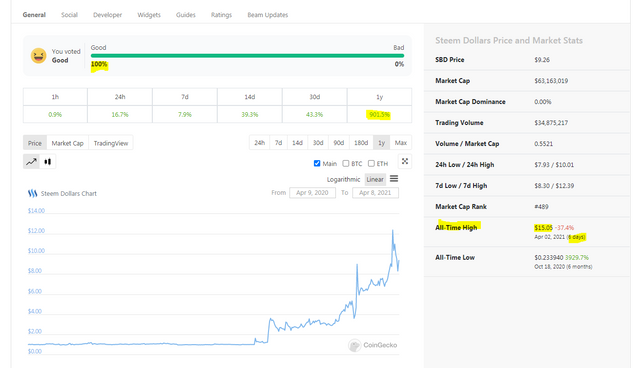Click the 1h change value 0.9%
The image size is (640, 368).
point(55,115)
